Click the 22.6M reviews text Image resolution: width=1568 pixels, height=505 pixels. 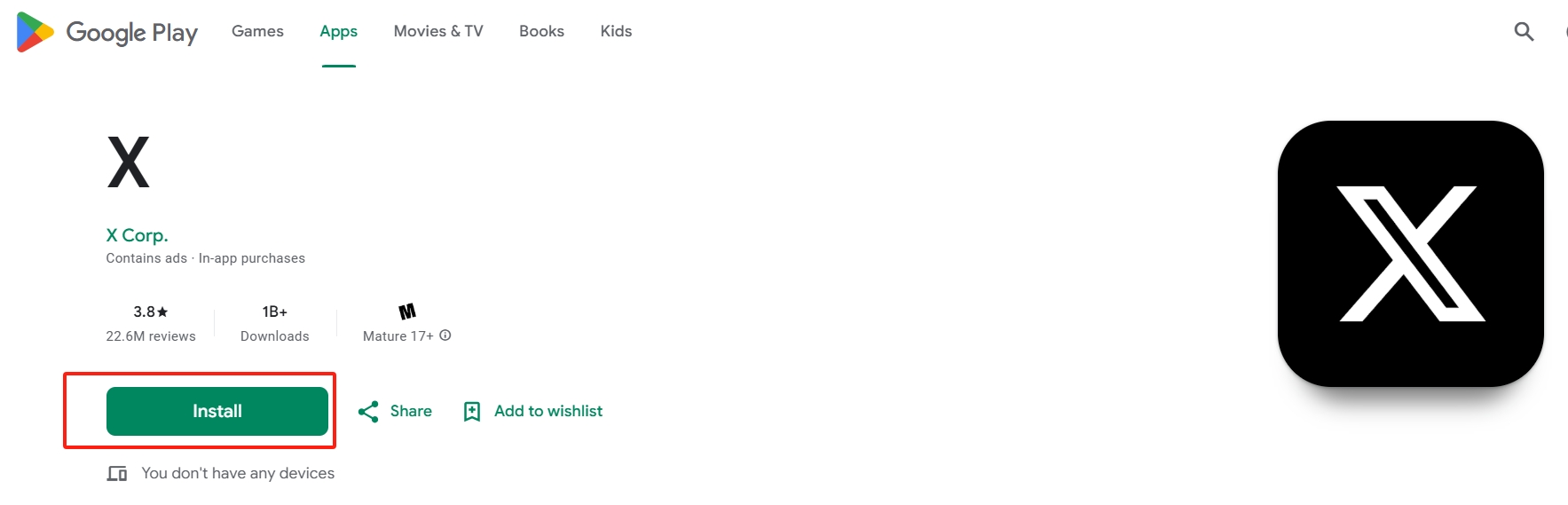pyautogui.click(x=151, y=336)
